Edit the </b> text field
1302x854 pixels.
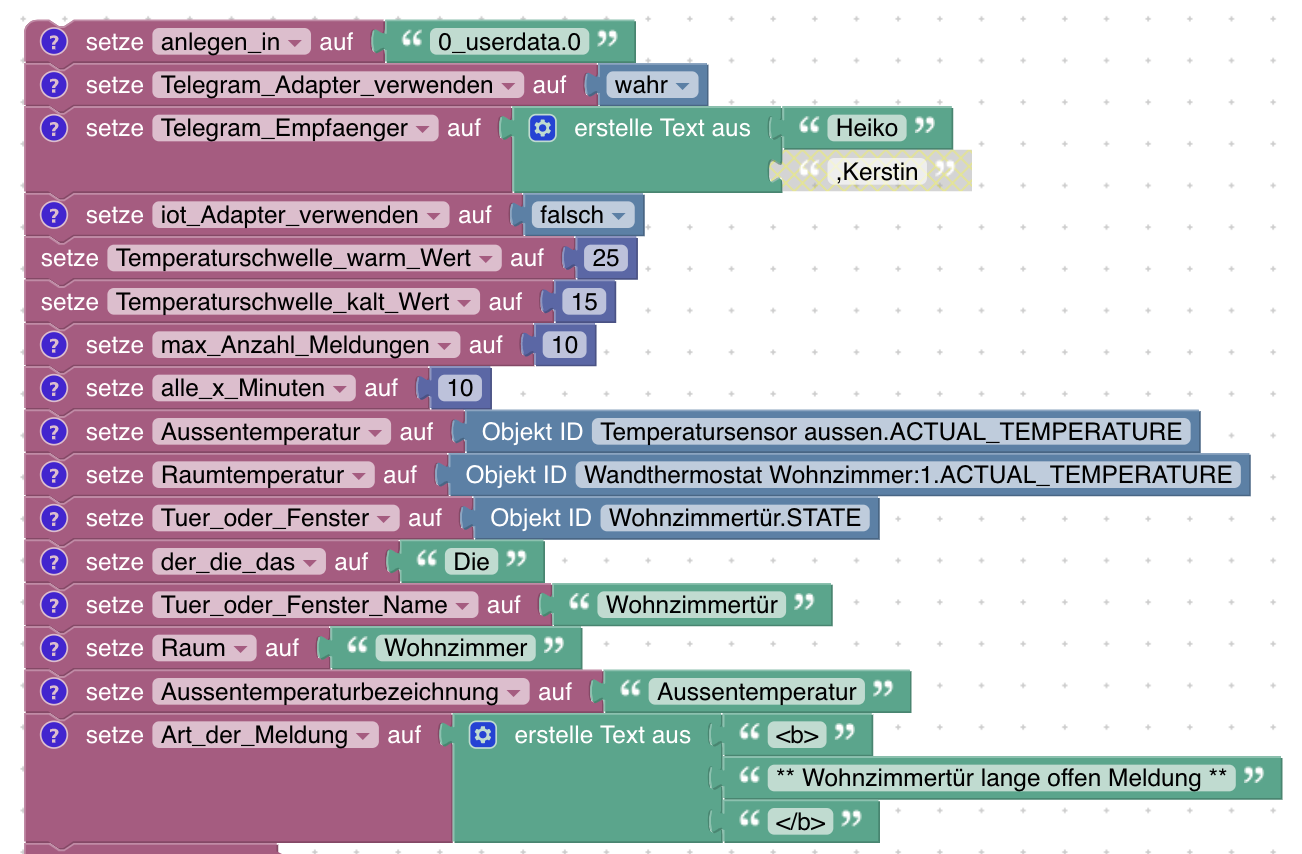pos(800,822)
